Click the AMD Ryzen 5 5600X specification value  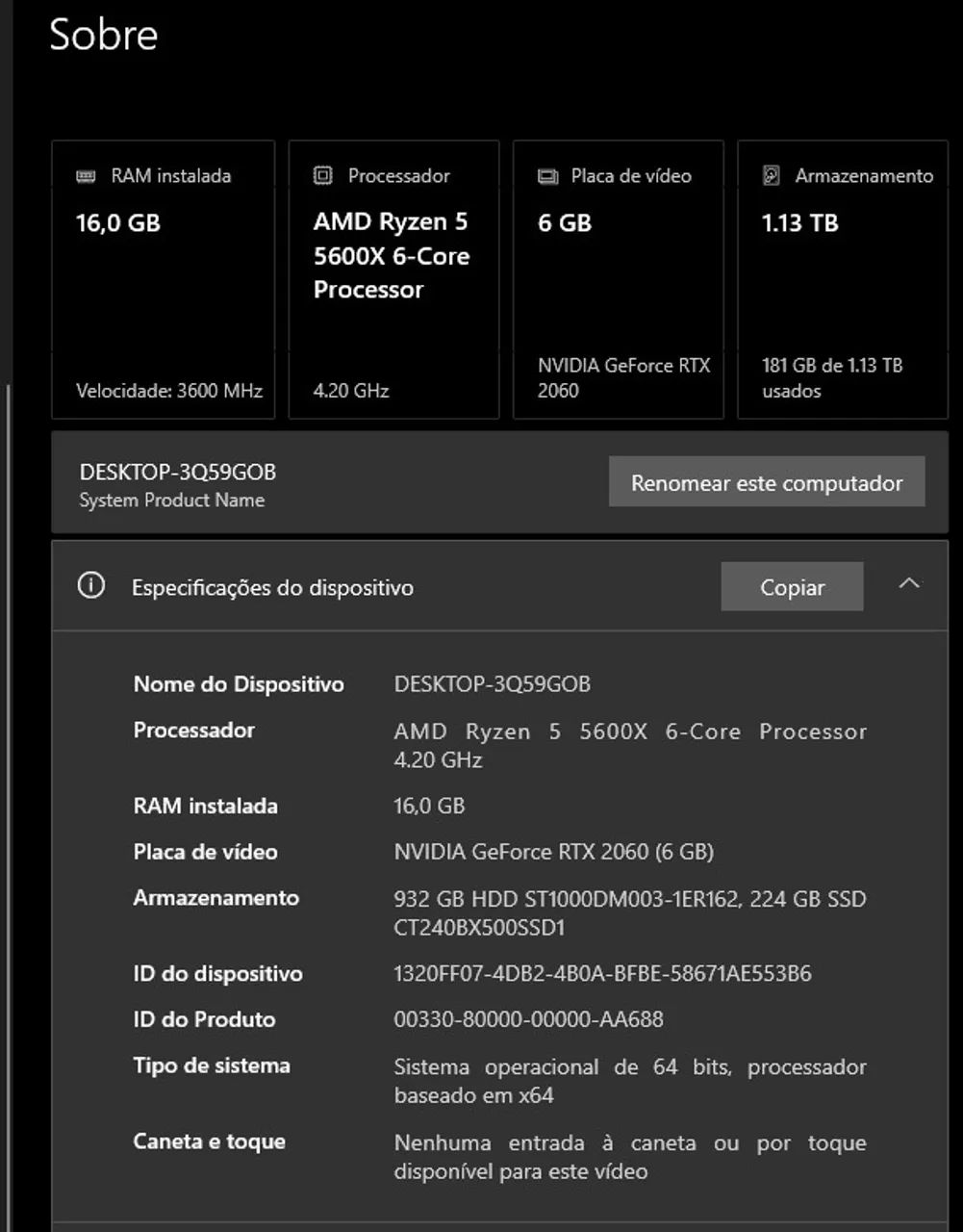tap(630, 745)
